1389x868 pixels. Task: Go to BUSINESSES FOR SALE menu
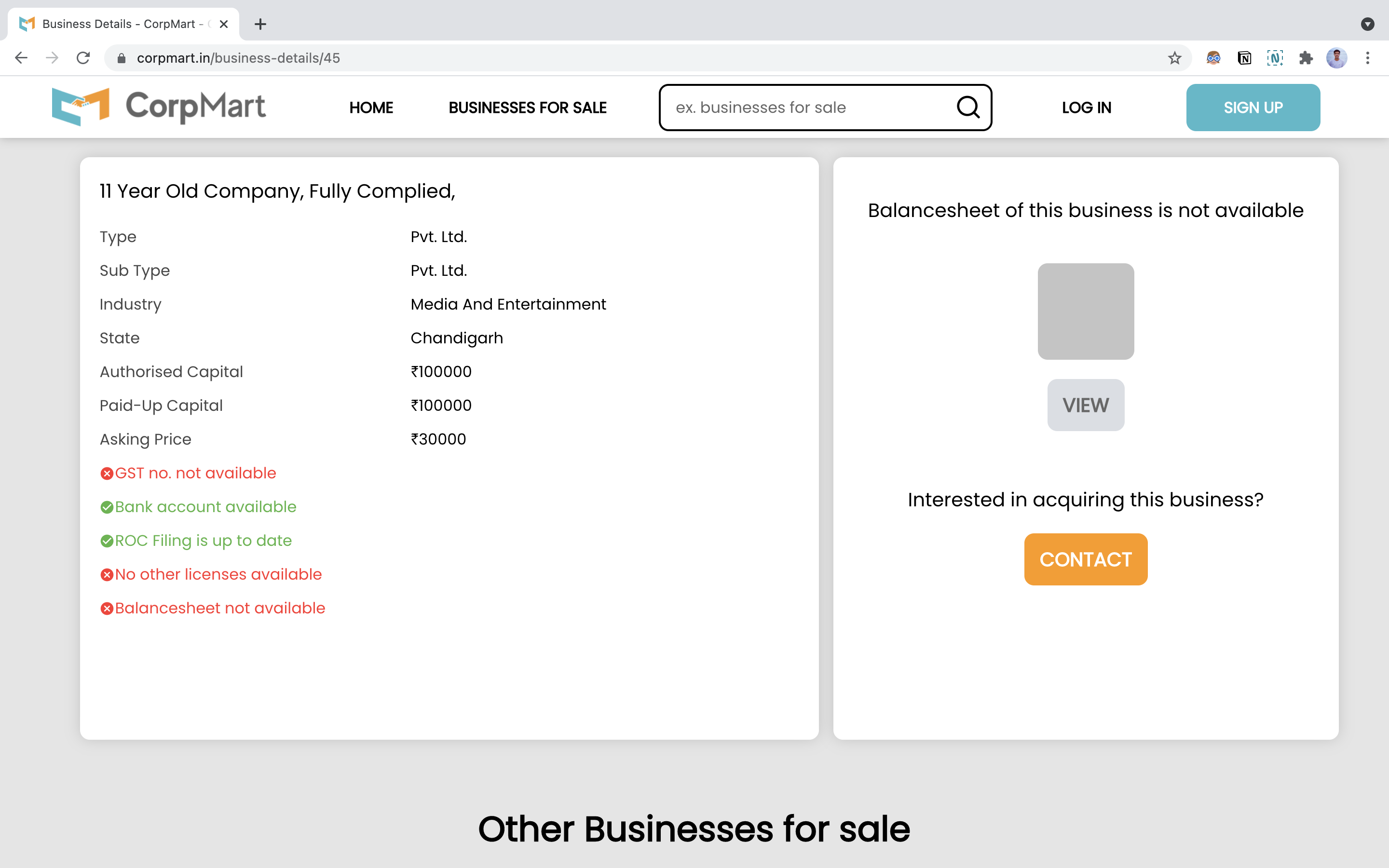(527, 108)
